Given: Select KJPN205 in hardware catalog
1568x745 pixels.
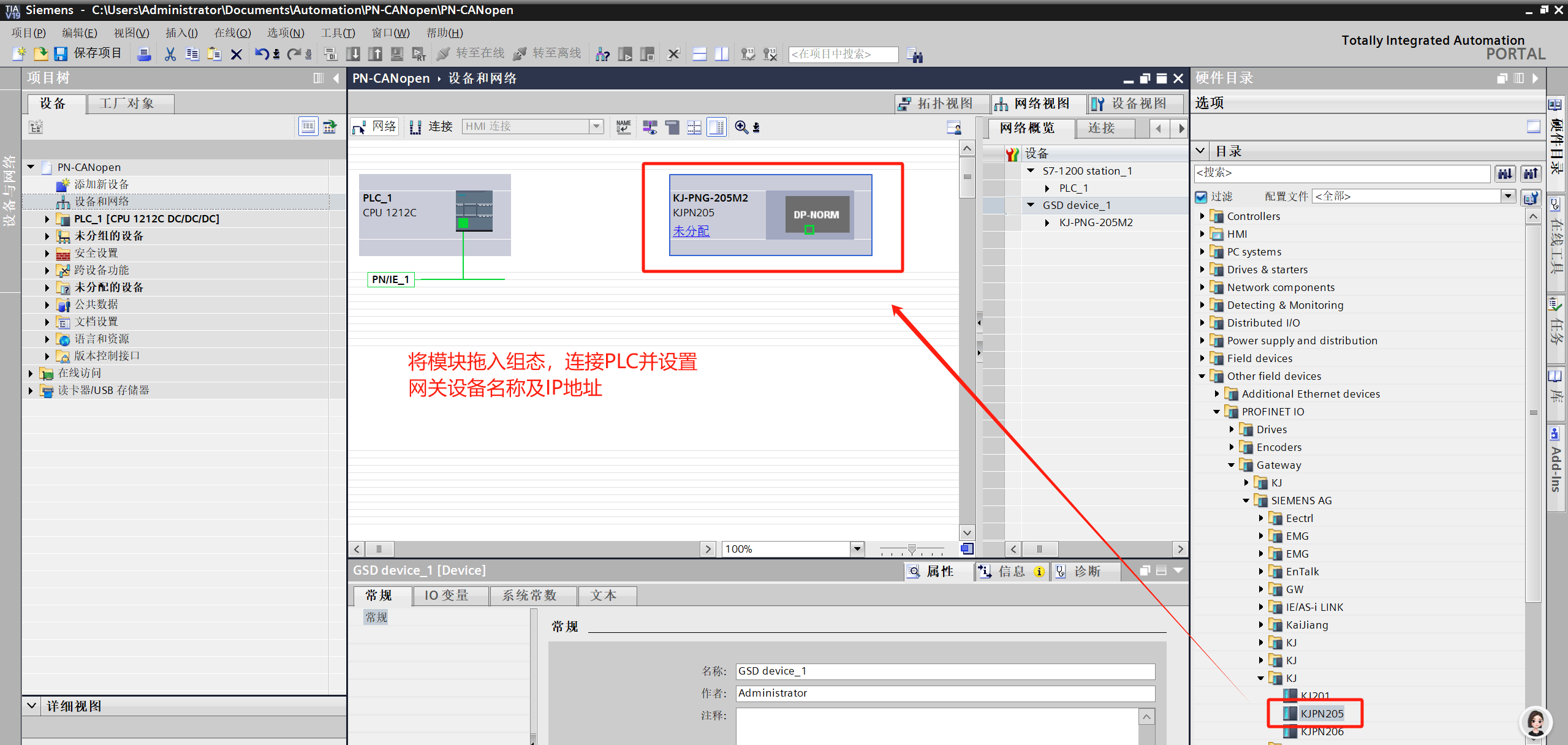Looking at the screenshot, I should [x=1322, y=713].
